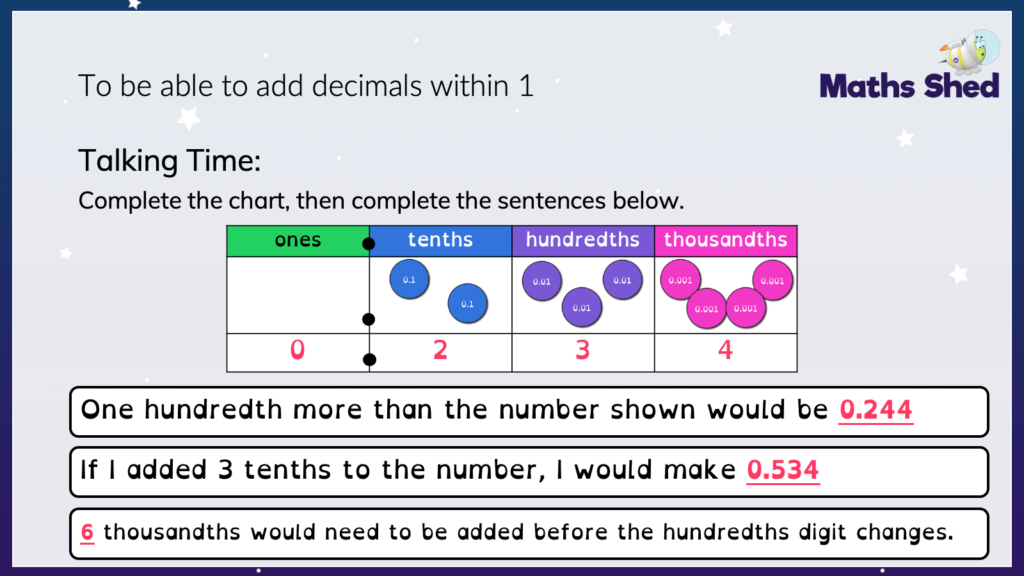Click the rightmost purple 0.01 counter
1024x576 pixels.
click(x=622, y=280)
